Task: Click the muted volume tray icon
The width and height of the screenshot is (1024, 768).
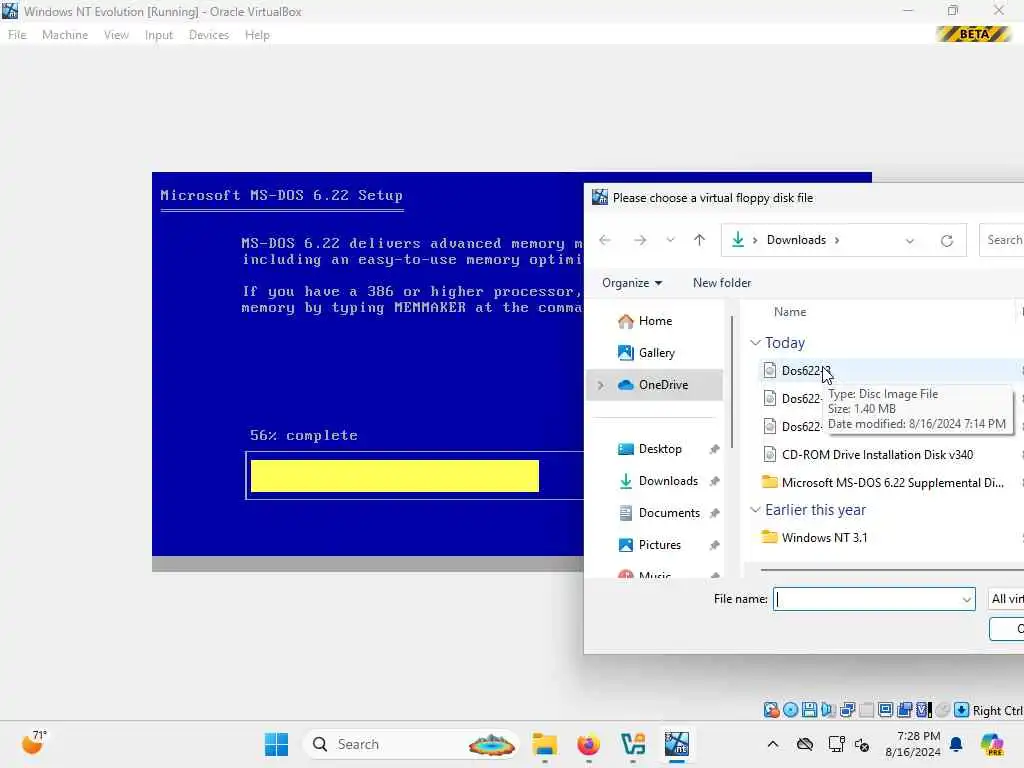Action: click(862, 744)
